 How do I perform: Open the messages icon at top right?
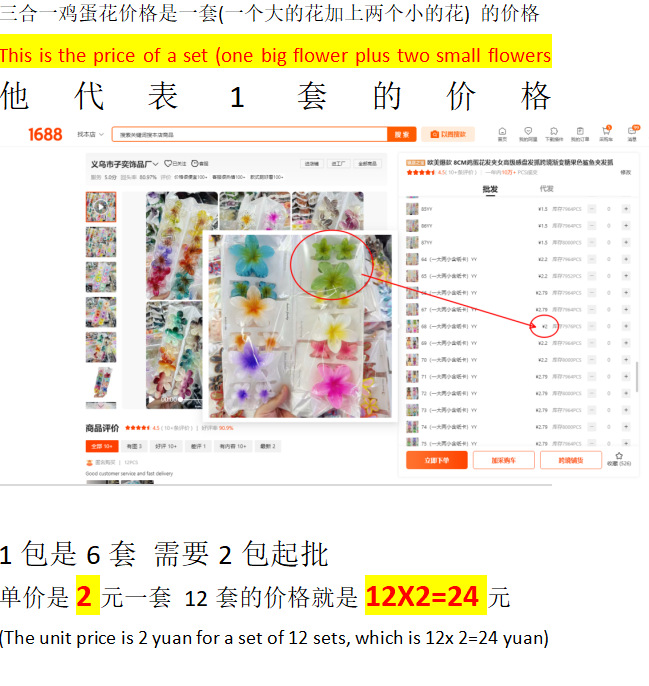point(633,131)
